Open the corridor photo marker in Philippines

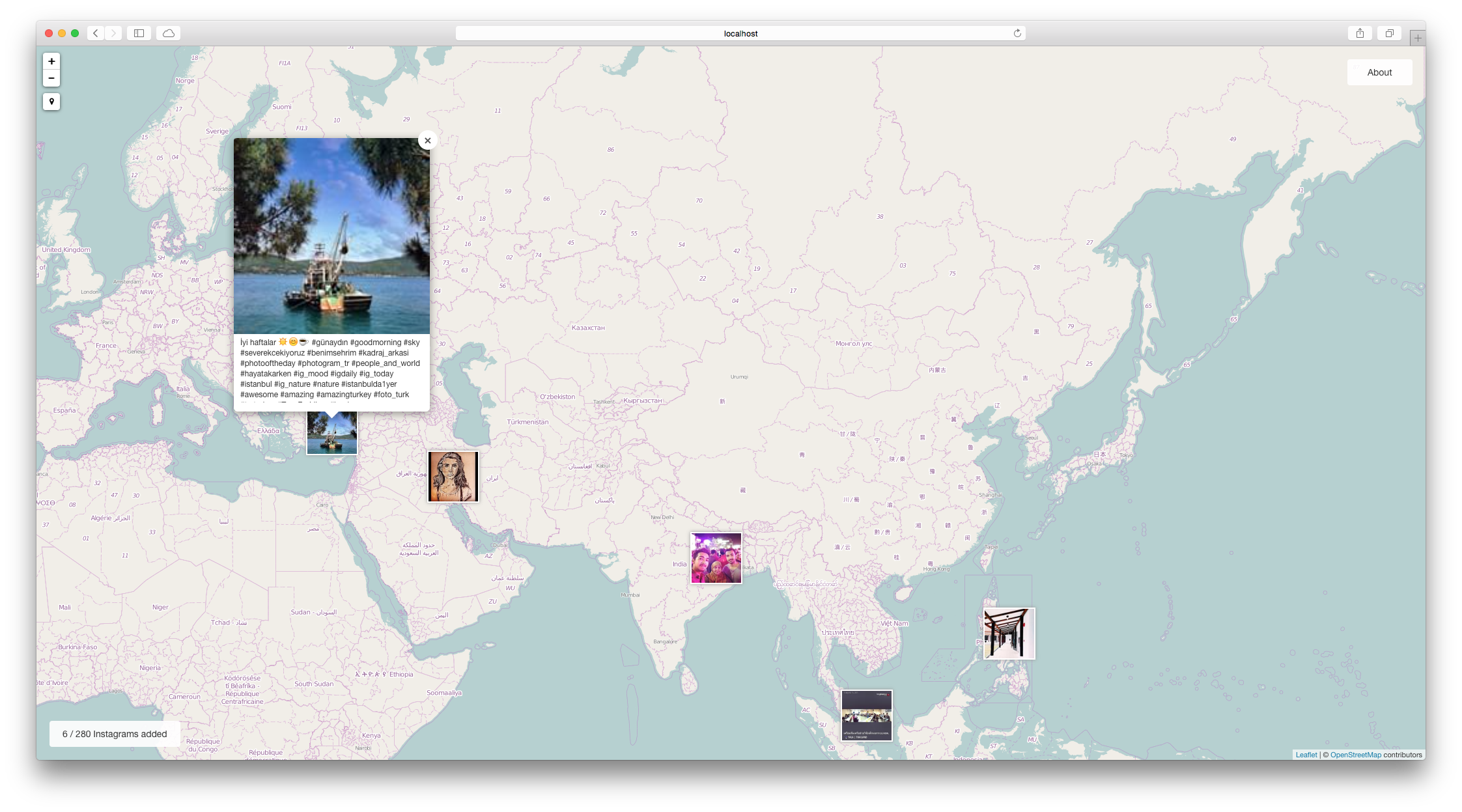(1009, 634)
